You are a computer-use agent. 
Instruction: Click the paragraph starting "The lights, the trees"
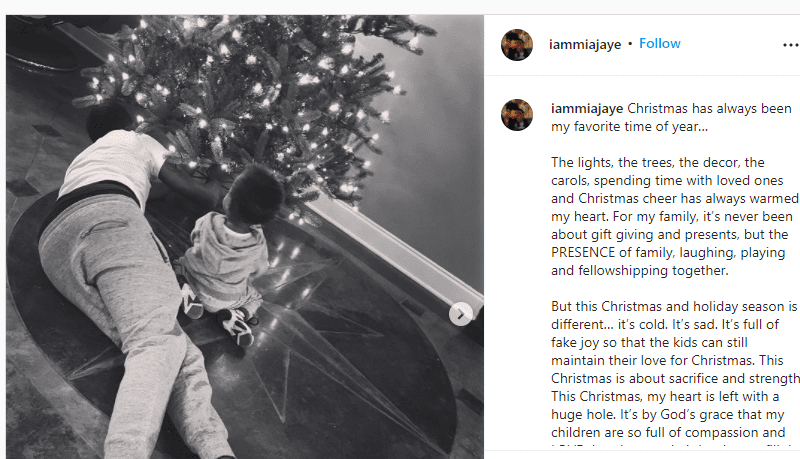point(674,216)
